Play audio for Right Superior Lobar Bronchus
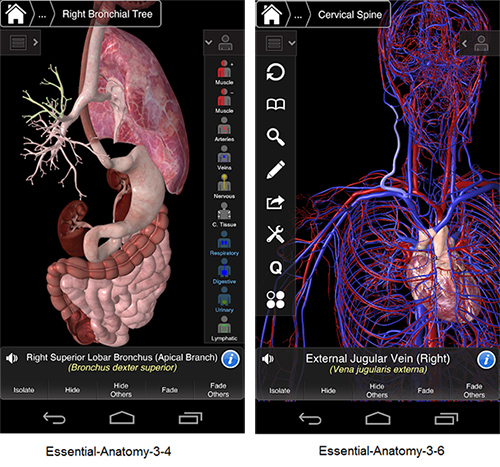 pos(12,358)
